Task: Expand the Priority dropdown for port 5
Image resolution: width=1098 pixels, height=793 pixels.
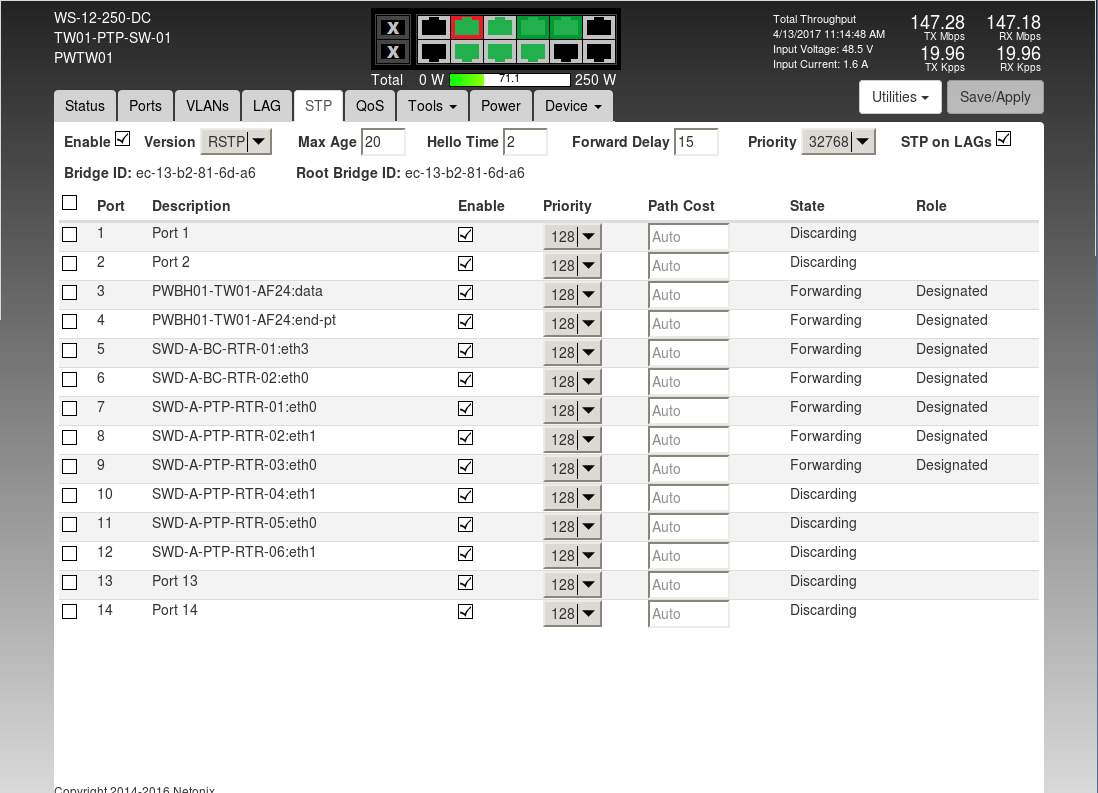Action: click(572, 352)
